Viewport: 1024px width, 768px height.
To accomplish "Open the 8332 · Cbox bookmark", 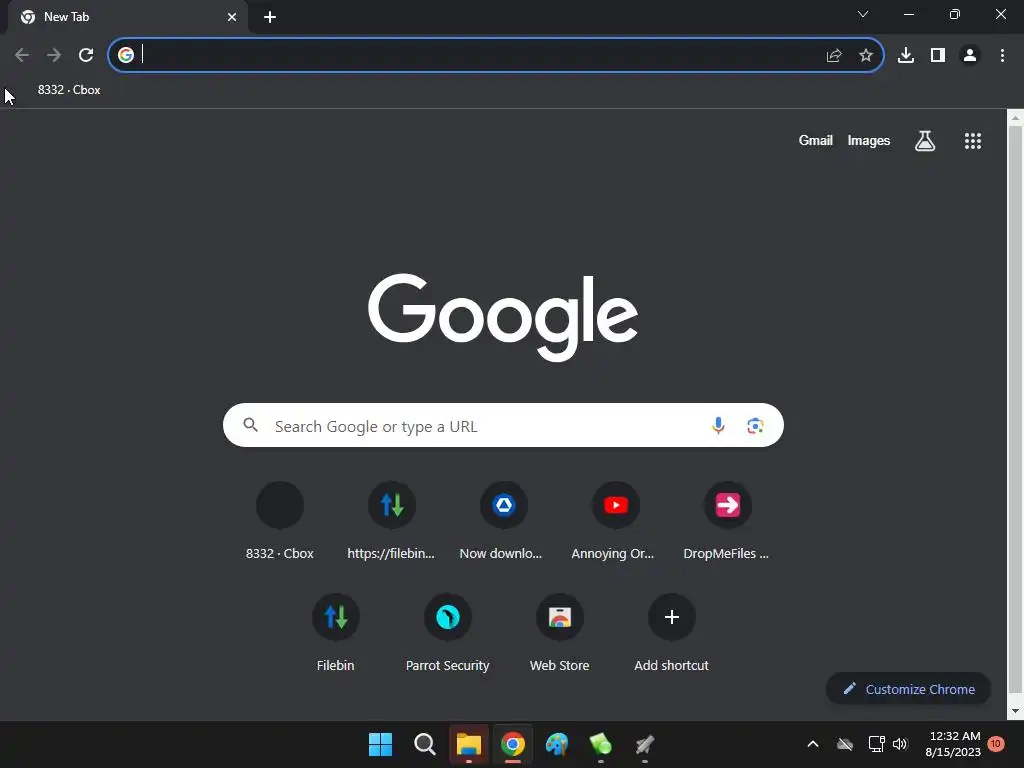I will click(69, 90).
